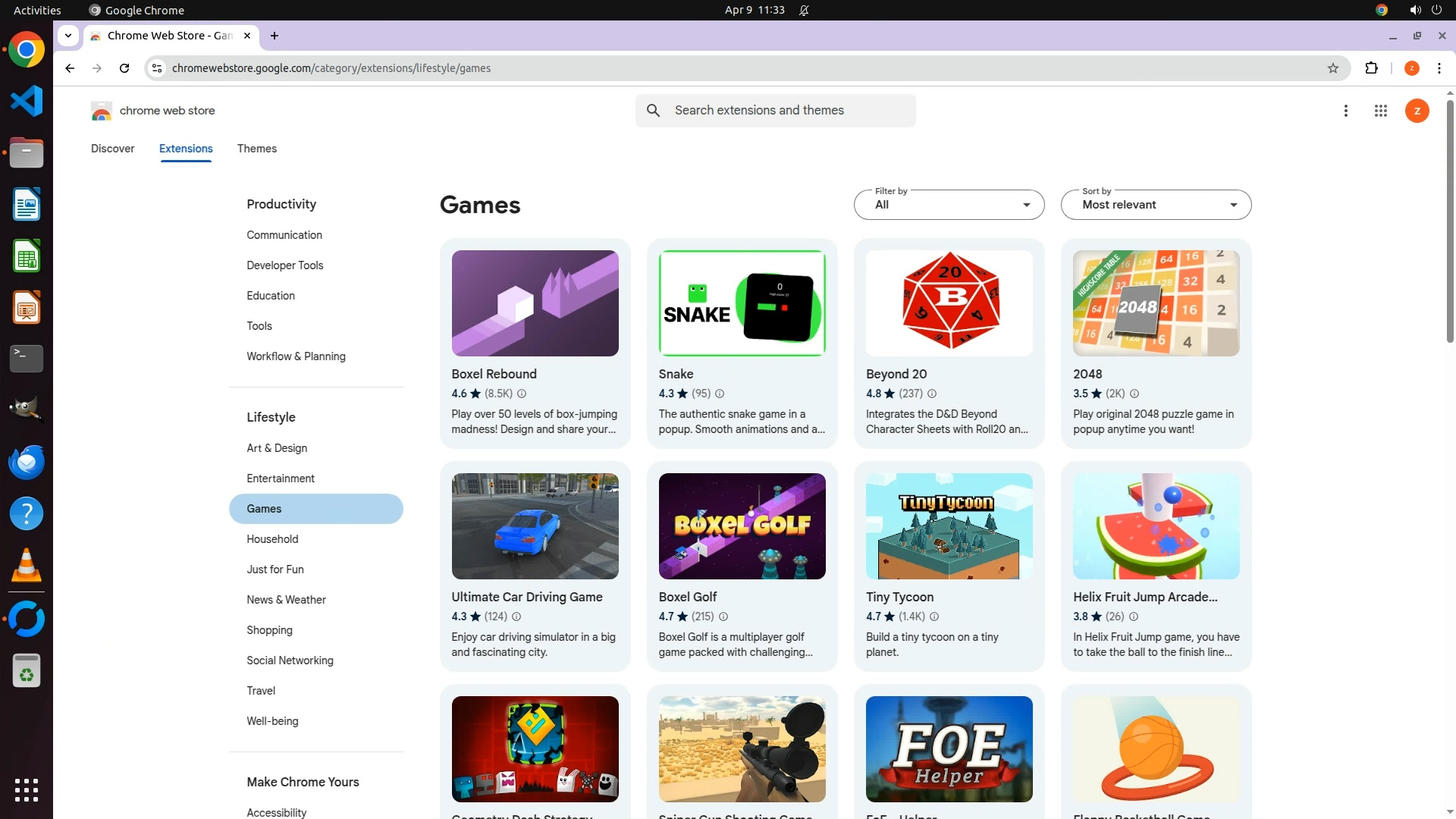This screenshot has height=819, width=1456.
Task: Click the view site information icon
Action: pos(156,68)
